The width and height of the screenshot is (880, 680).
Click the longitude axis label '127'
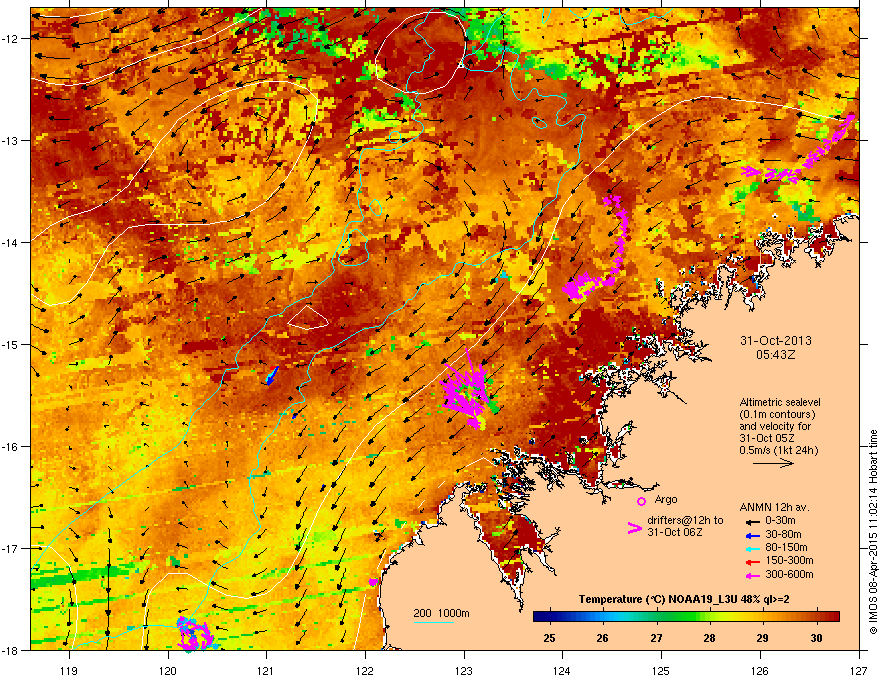(859, 670)
